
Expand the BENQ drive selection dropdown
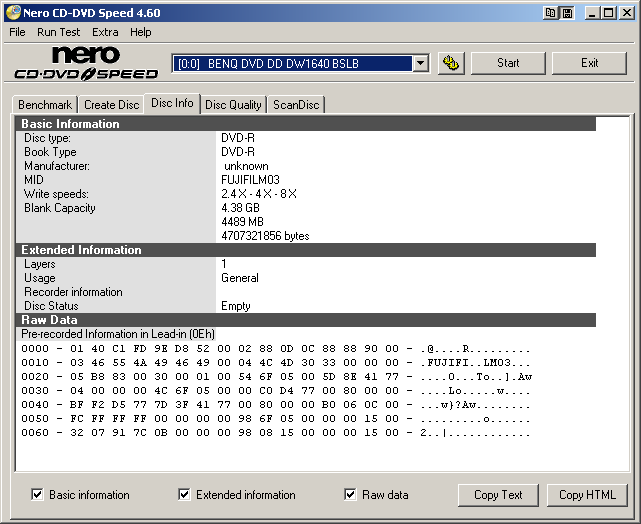[421, 63]
